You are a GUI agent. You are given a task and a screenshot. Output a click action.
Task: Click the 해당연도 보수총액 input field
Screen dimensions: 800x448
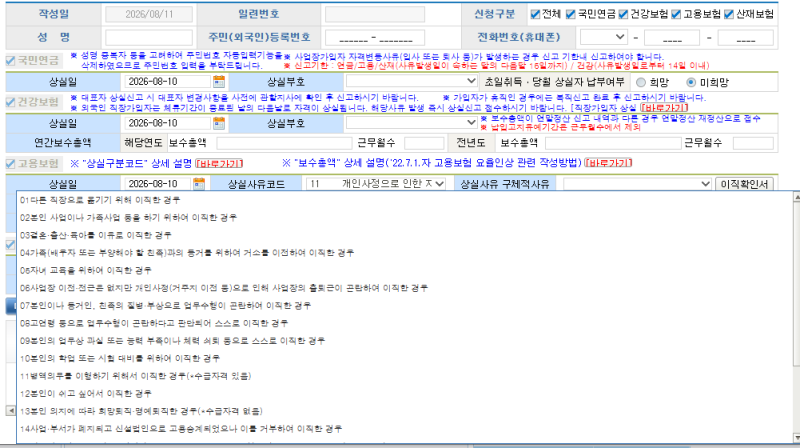(284, 143)
